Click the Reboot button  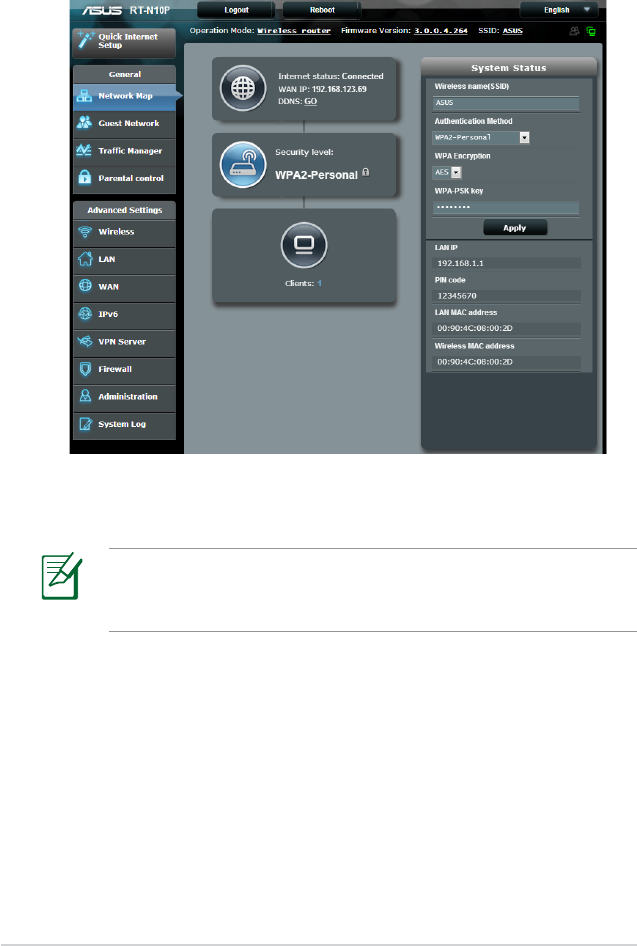click(322, 10)
